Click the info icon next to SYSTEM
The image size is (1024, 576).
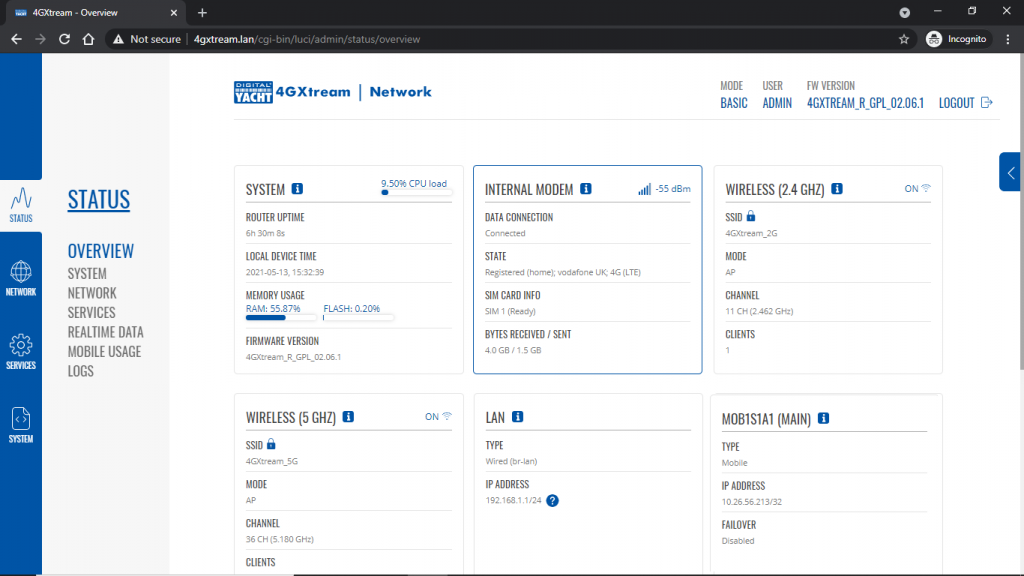pos(297,189)
